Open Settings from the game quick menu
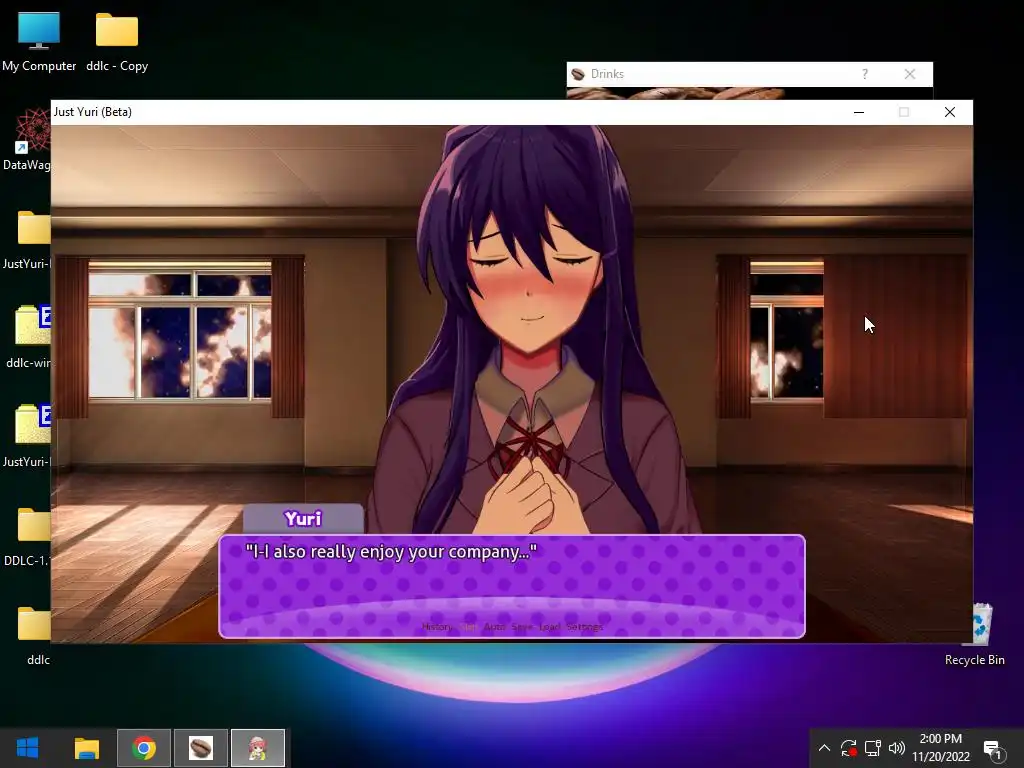 (584, 627)
